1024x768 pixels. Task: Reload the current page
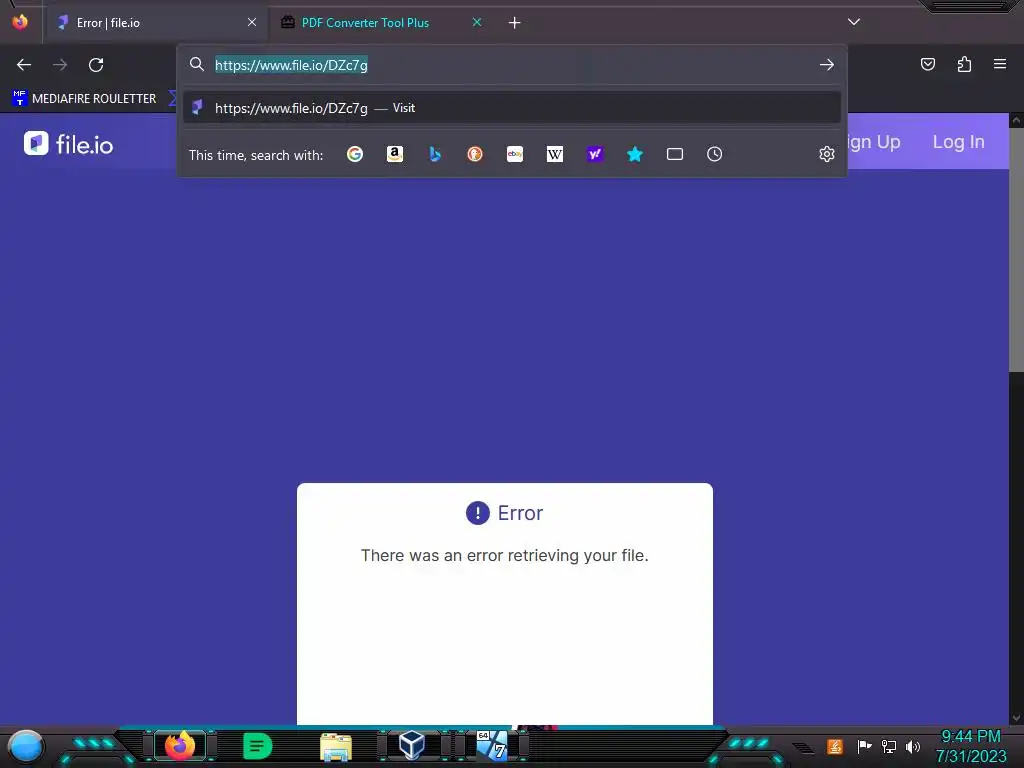tap(96, 65)
